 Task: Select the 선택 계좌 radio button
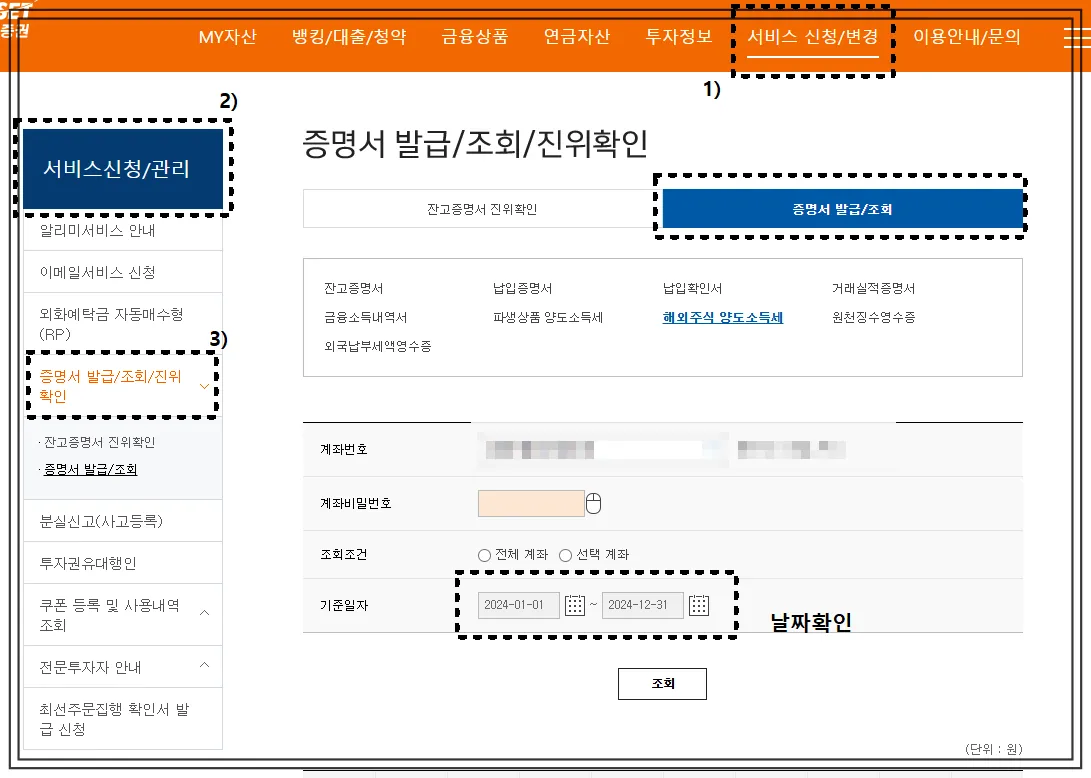[566, 556]
